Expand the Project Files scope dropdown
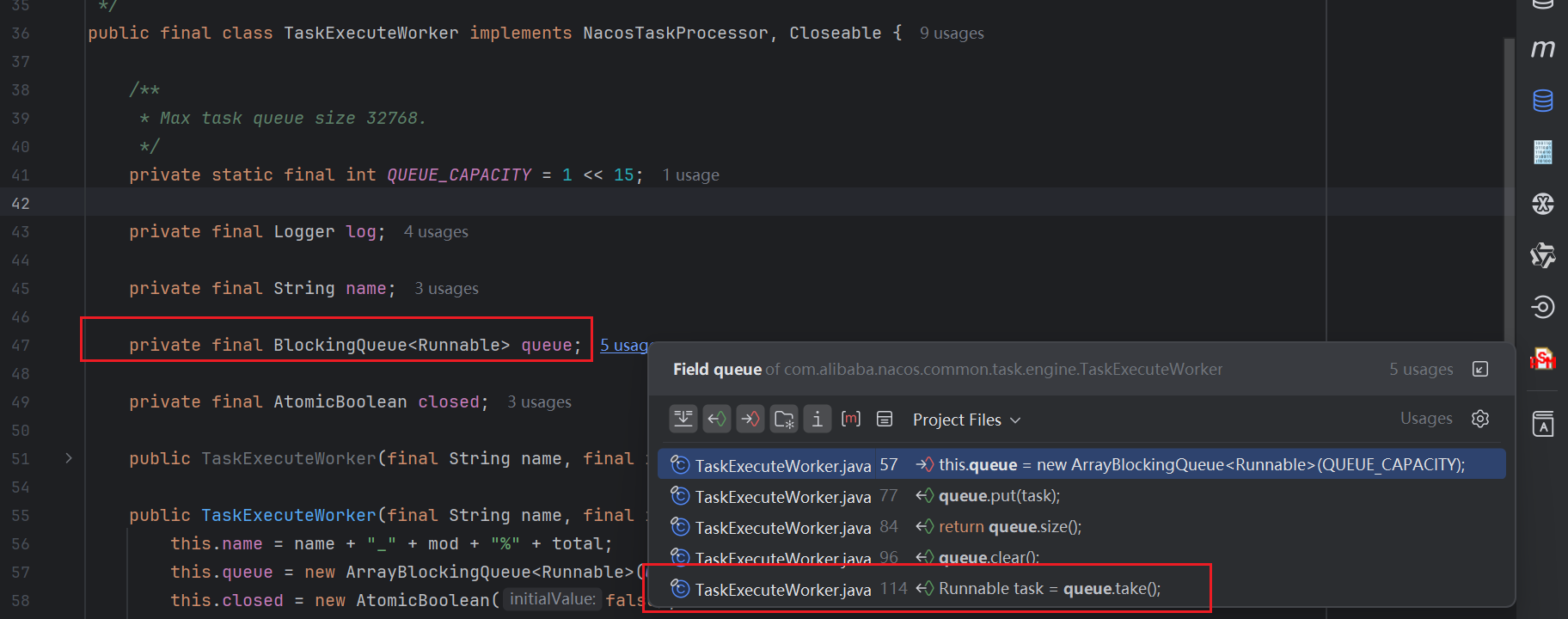 click(x=966, y=420)
